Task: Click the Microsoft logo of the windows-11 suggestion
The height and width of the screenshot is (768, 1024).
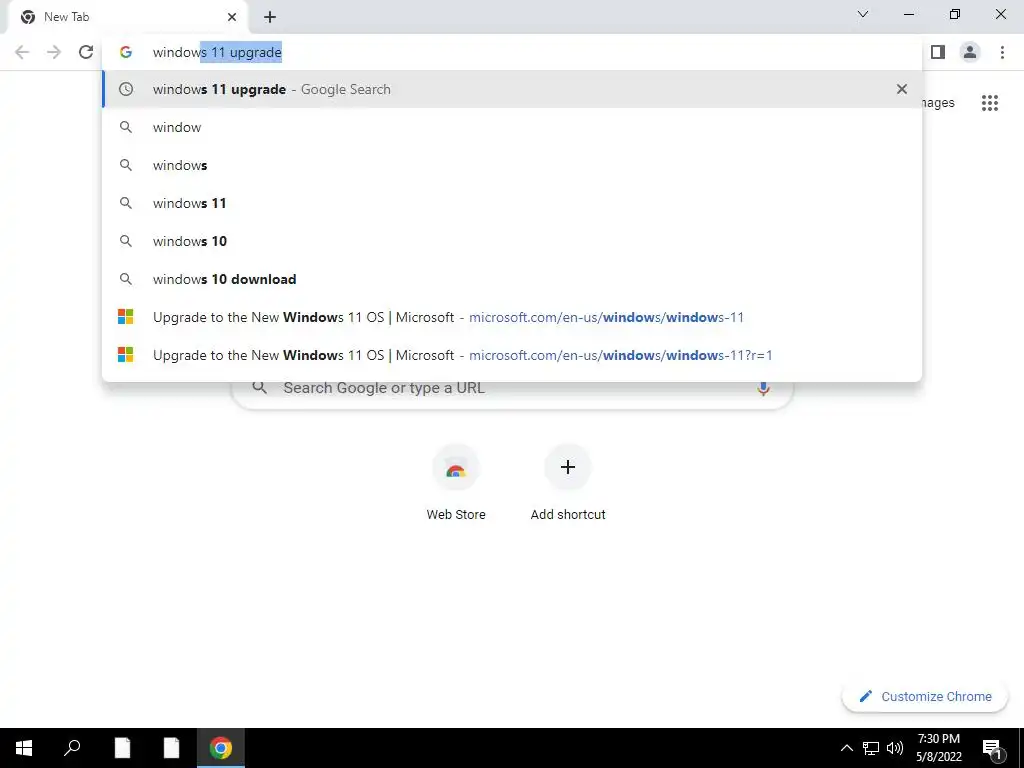Action: 125,317
